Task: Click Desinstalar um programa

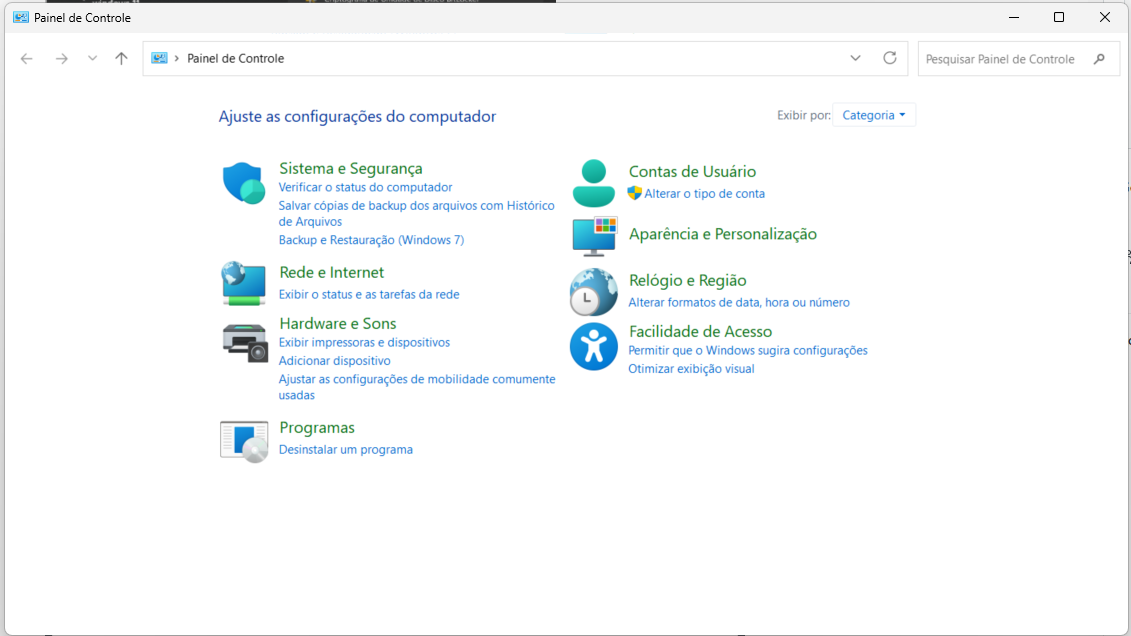Action: click(346, 449)
